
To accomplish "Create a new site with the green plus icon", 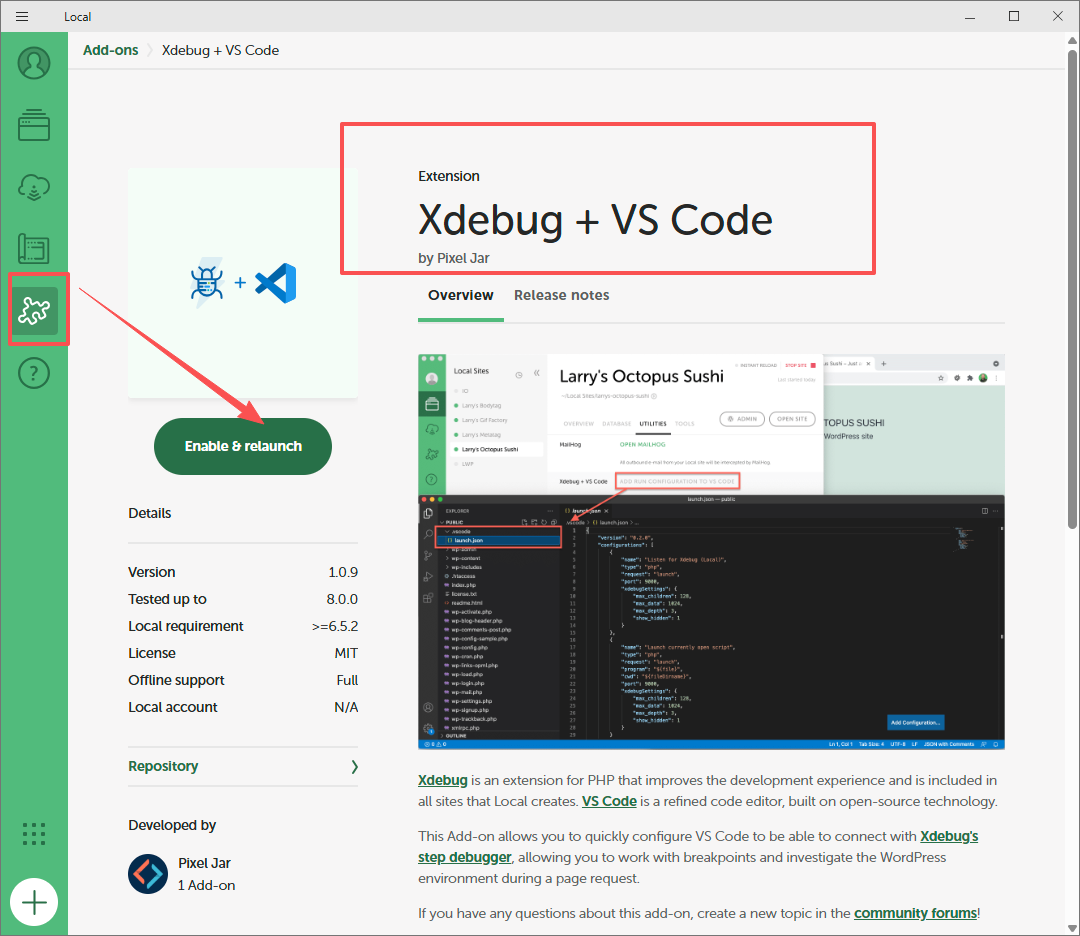I will tap(34, 902).
